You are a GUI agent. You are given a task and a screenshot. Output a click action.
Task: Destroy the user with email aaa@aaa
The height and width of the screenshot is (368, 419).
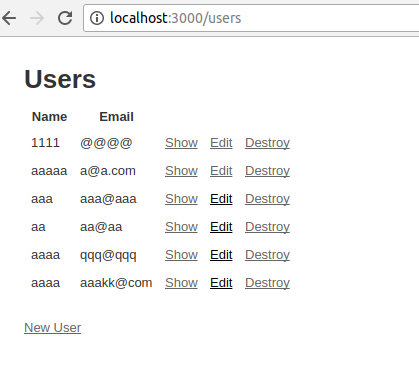pos(267,199)
